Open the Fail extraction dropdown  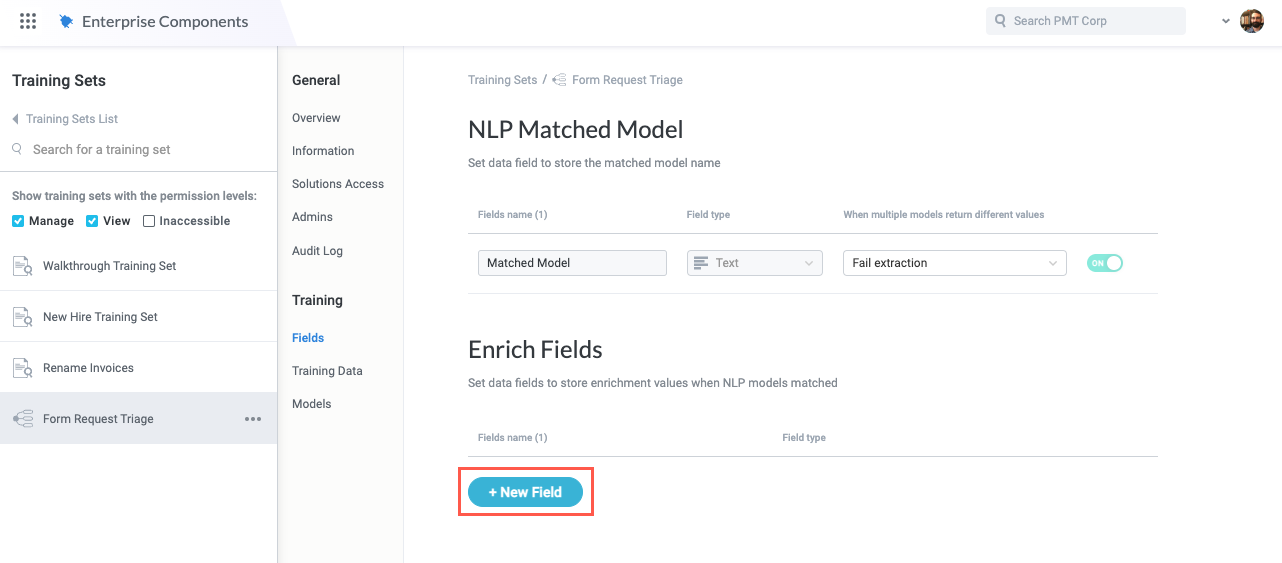click(x=954, y=263)
